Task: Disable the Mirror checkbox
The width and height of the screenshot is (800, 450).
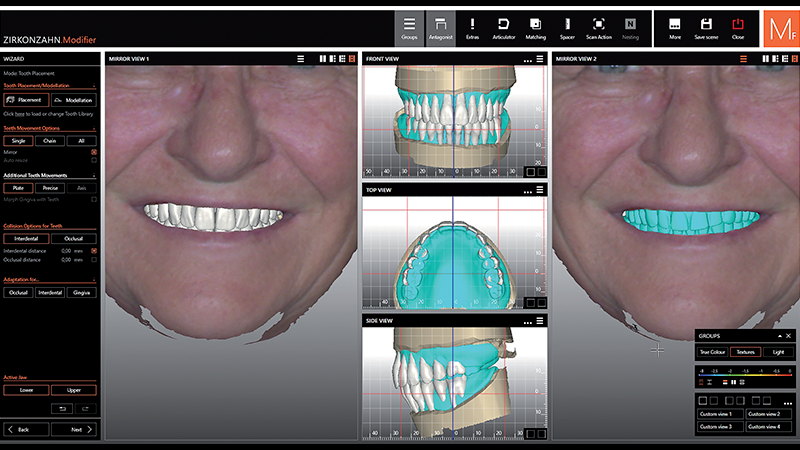Action: tap(94, 152)
